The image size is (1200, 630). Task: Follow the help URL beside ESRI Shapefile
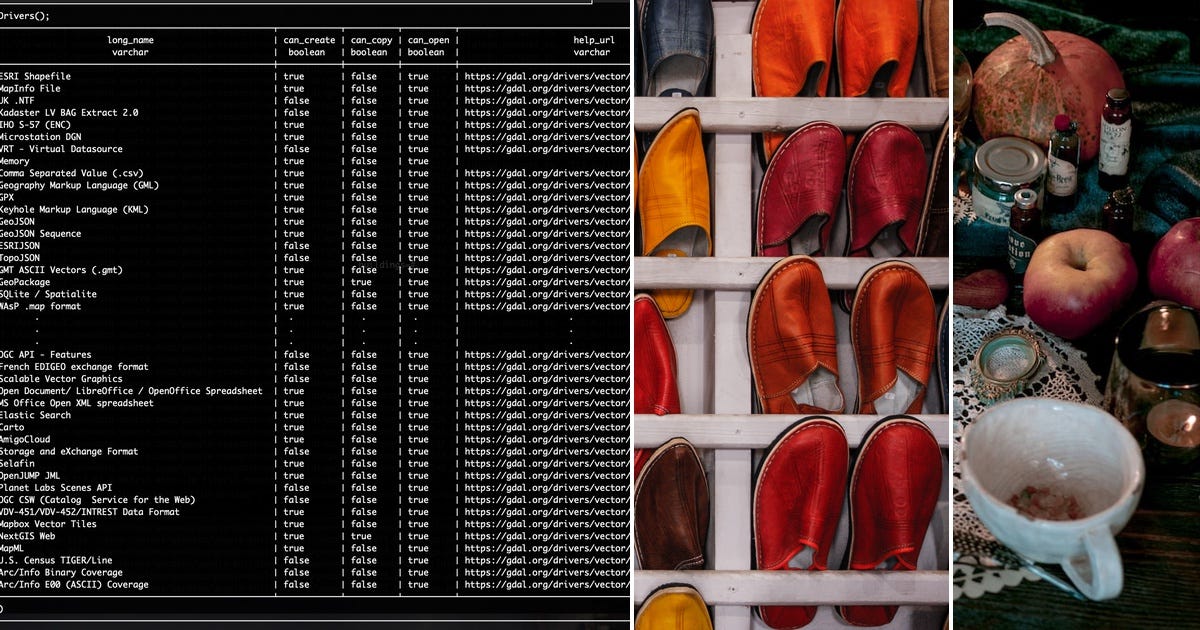(545, 75)
